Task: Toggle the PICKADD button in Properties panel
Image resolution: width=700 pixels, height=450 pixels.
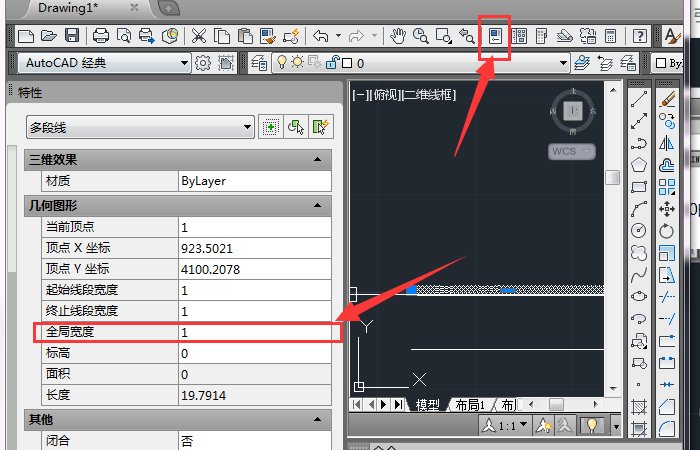Action: pos(270,127)
